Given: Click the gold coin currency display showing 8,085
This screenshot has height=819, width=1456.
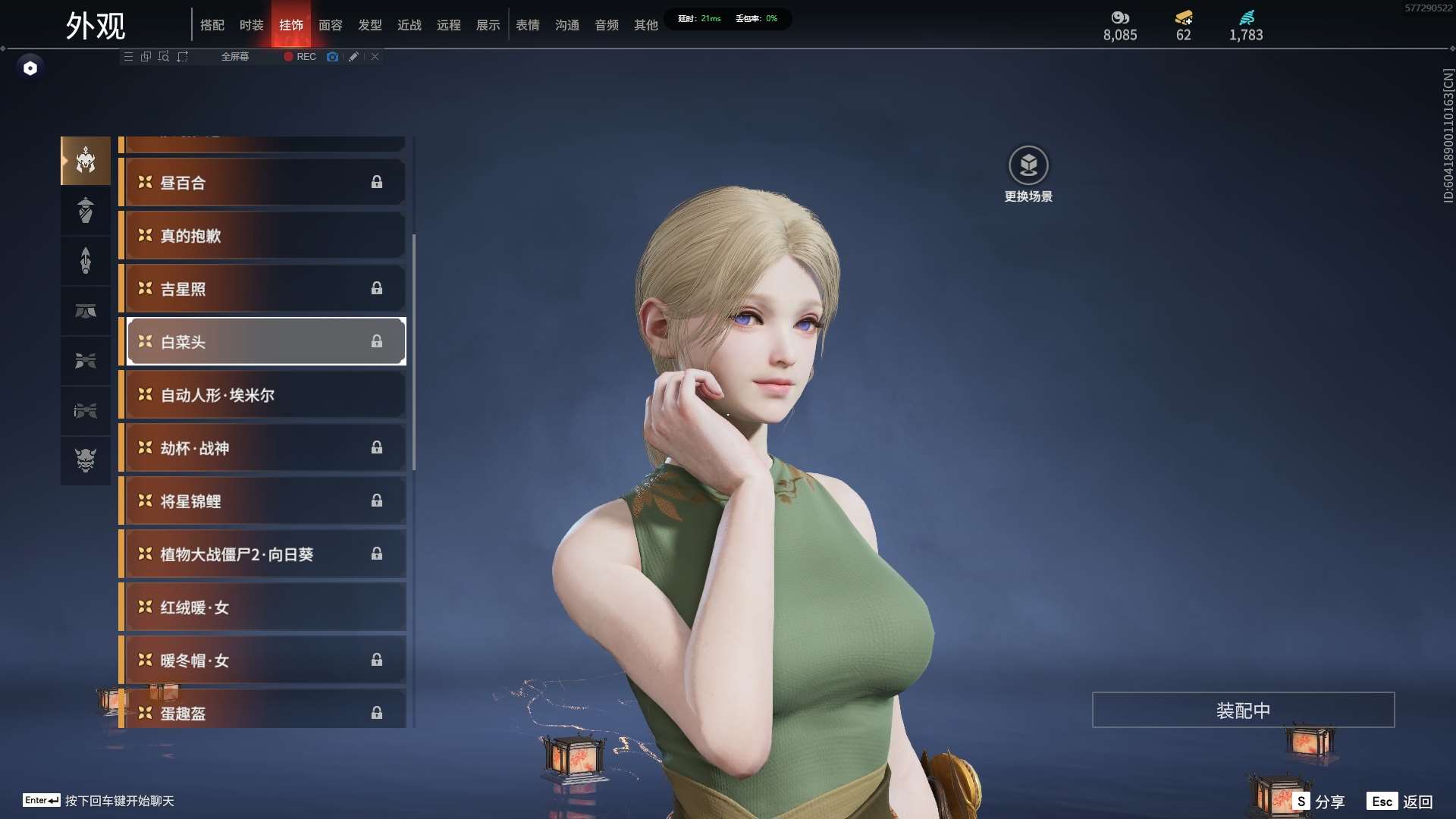Looking at the screenshot, I should click(1119, 25).
